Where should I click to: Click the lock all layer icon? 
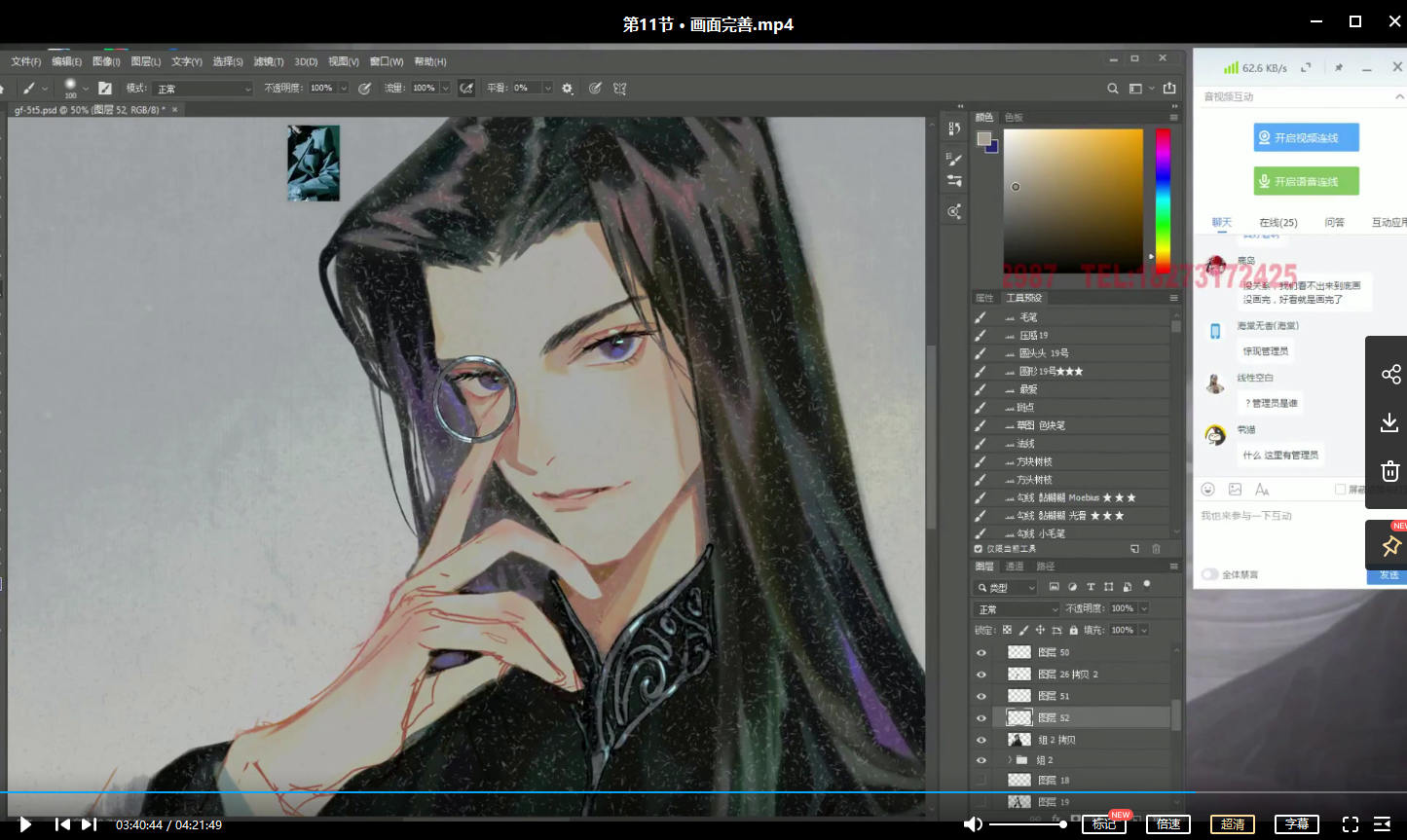click(x=1073, y=631)
